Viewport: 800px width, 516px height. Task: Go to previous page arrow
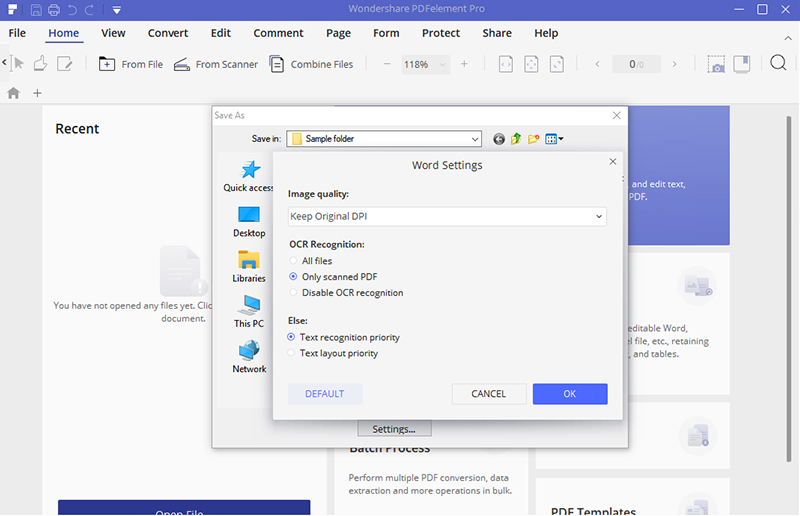pyautogui.click(x=597, y=64)
